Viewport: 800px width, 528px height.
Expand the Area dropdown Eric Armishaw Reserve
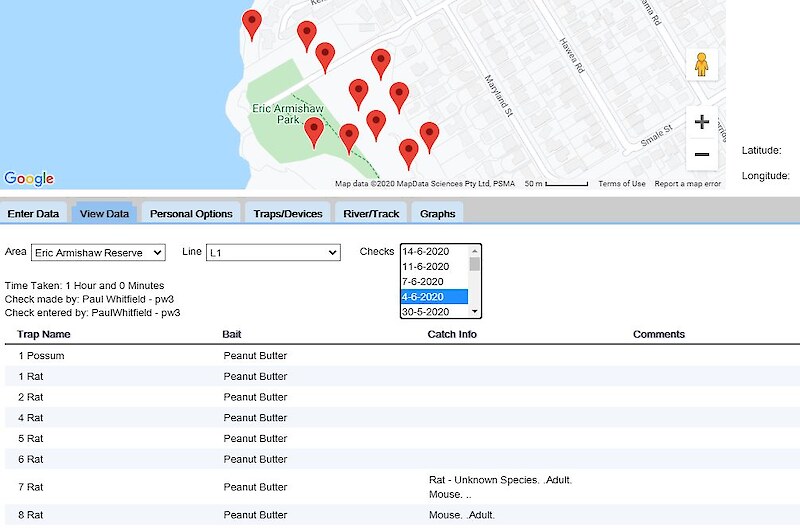(x=98, y=253)
